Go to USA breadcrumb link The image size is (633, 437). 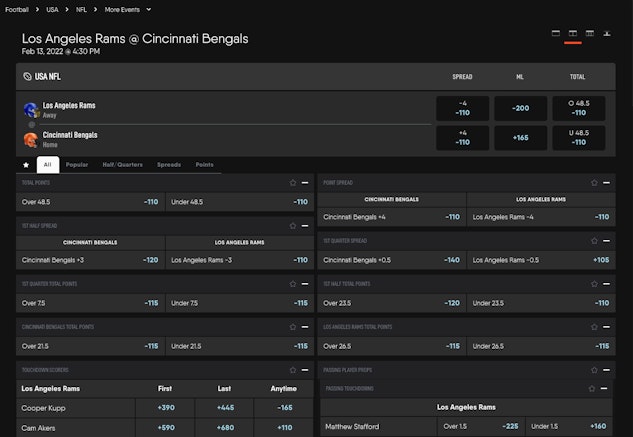point(52,9)
